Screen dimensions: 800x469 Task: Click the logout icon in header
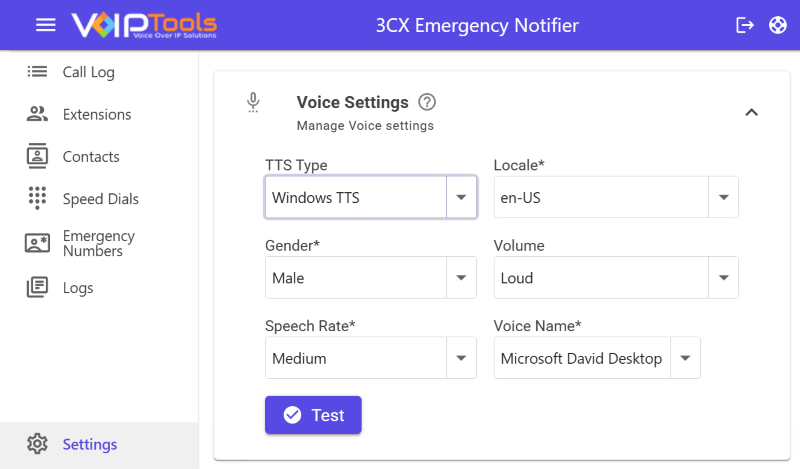pyautogui.click(x=745, y=25)
